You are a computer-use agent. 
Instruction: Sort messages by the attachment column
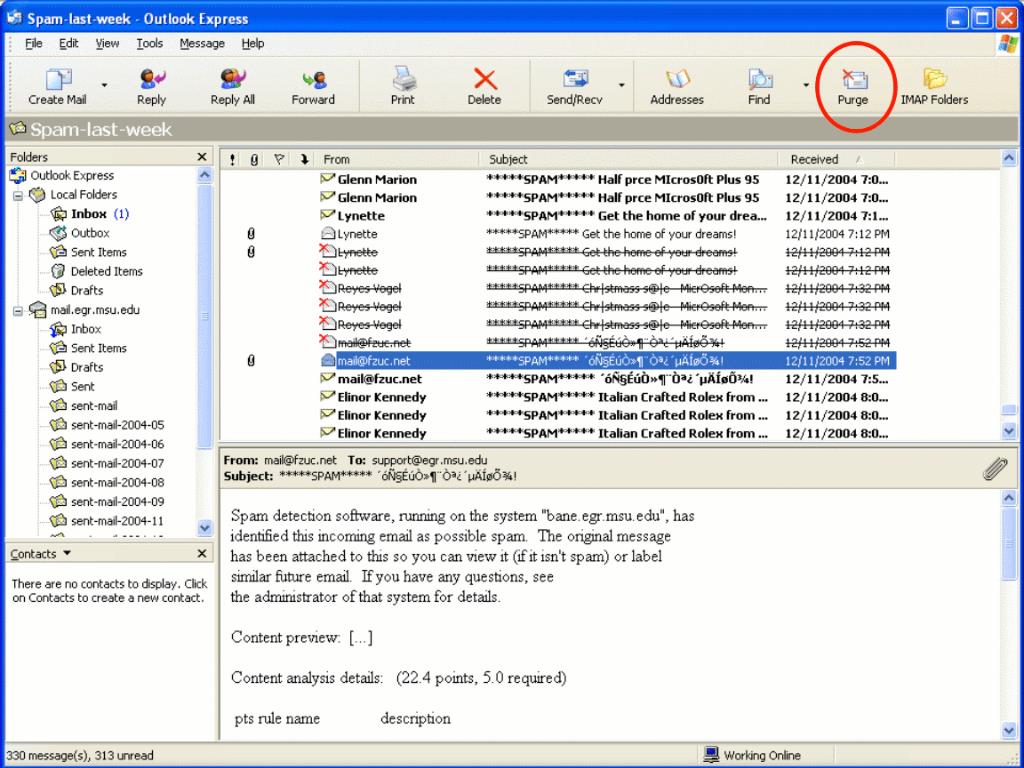click(x=253, y=159)
